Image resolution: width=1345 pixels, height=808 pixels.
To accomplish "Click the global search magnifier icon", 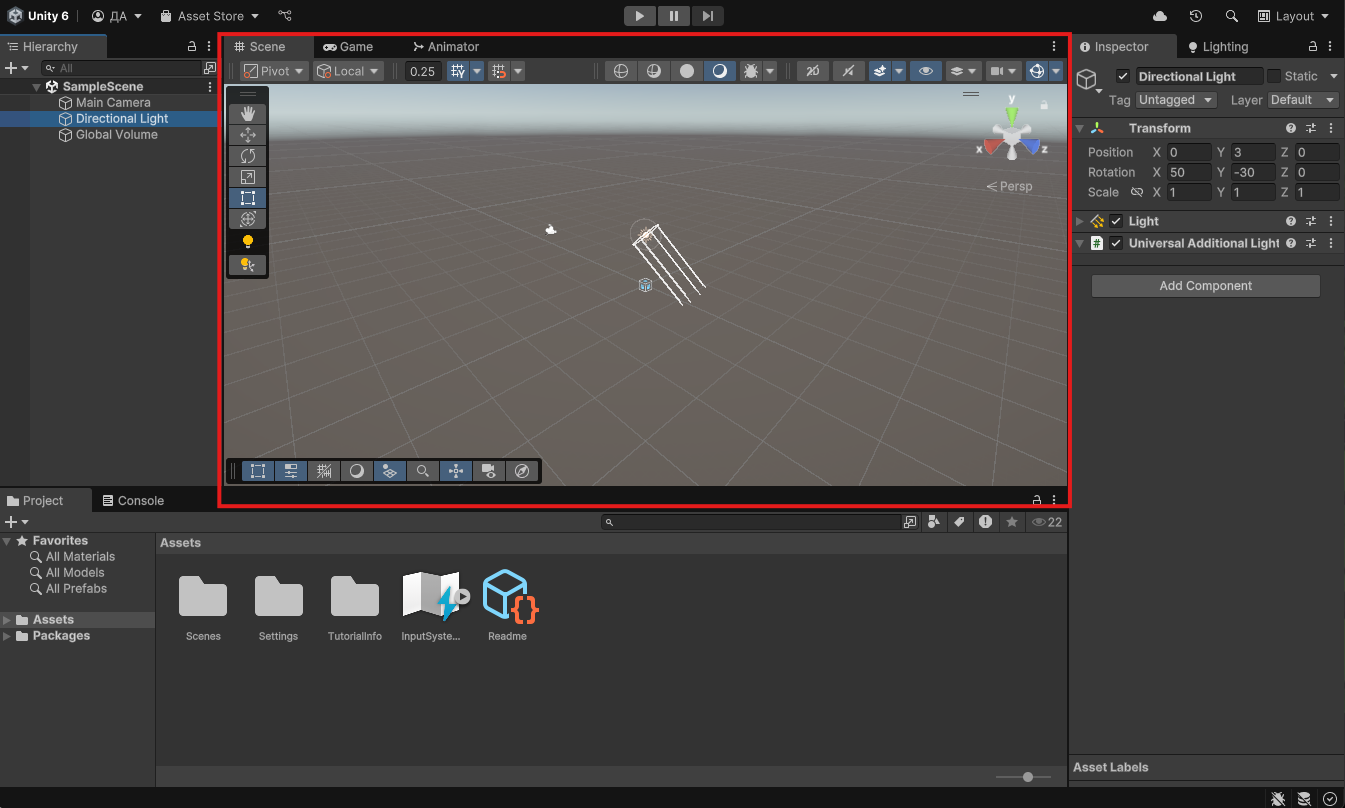I will point(1232,16).
